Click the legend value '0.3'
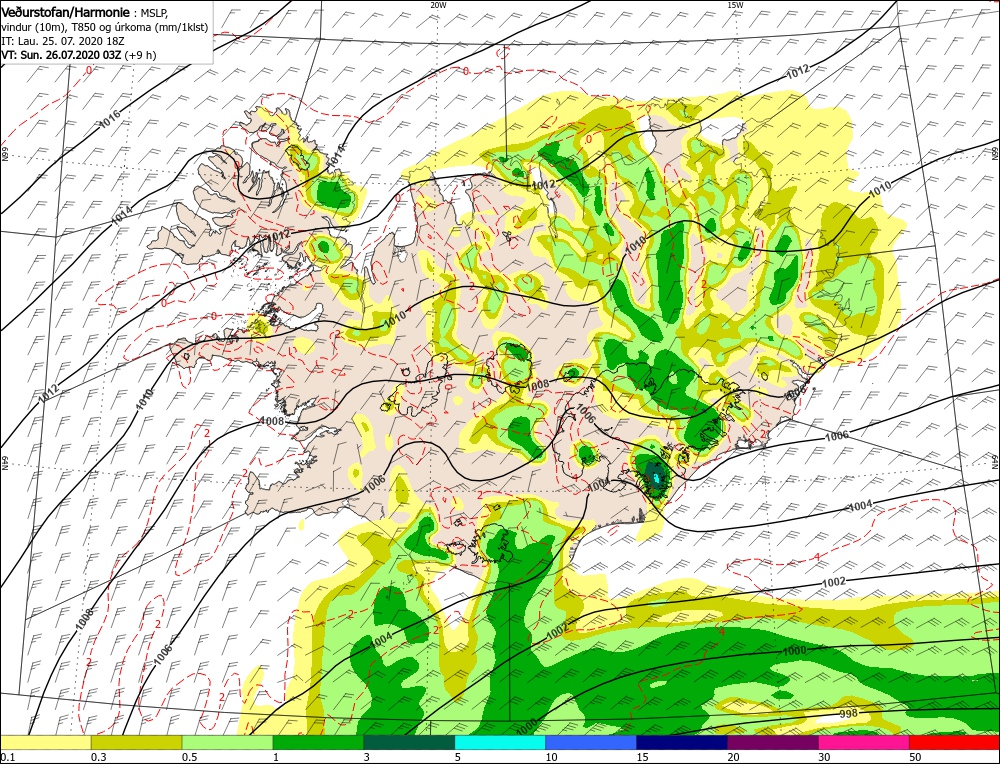The height and width of the screenshot is (764, 1000). [x=98, y=757]
